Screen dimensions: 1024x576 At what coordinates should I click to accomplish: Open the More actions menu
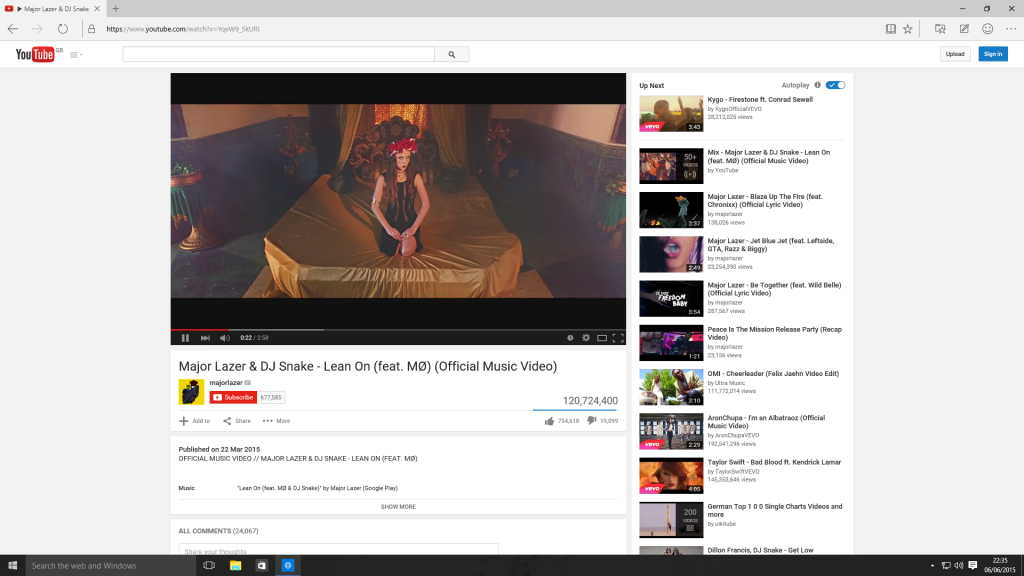pyautogui.click(x=276, y=421)
